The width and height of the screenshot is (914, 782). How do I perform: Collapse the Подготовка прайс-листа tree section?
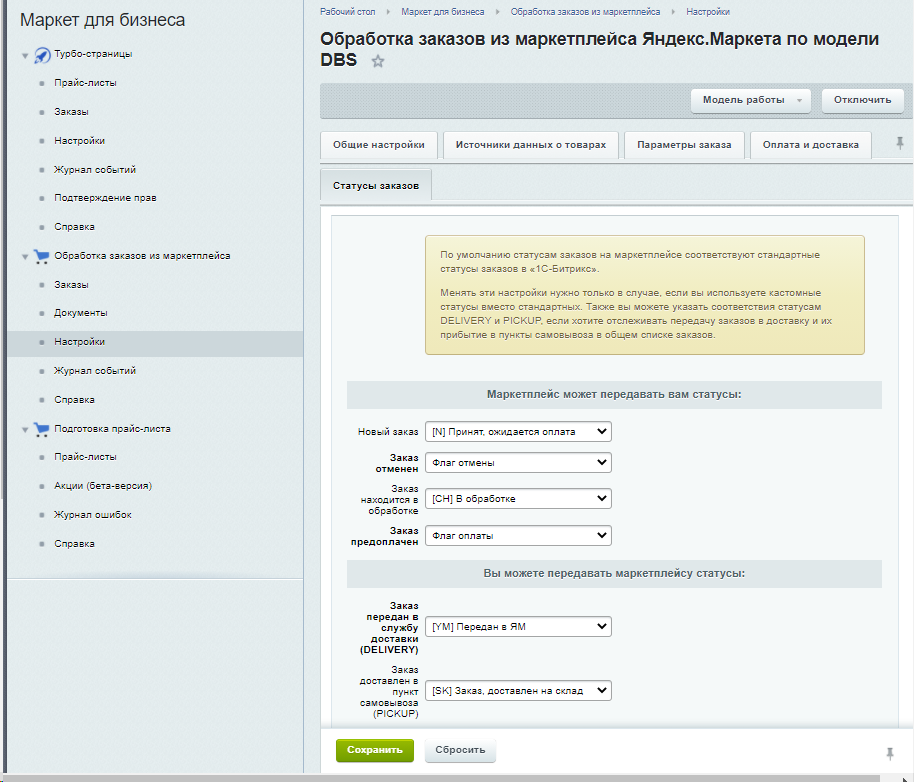coord(25,430)
